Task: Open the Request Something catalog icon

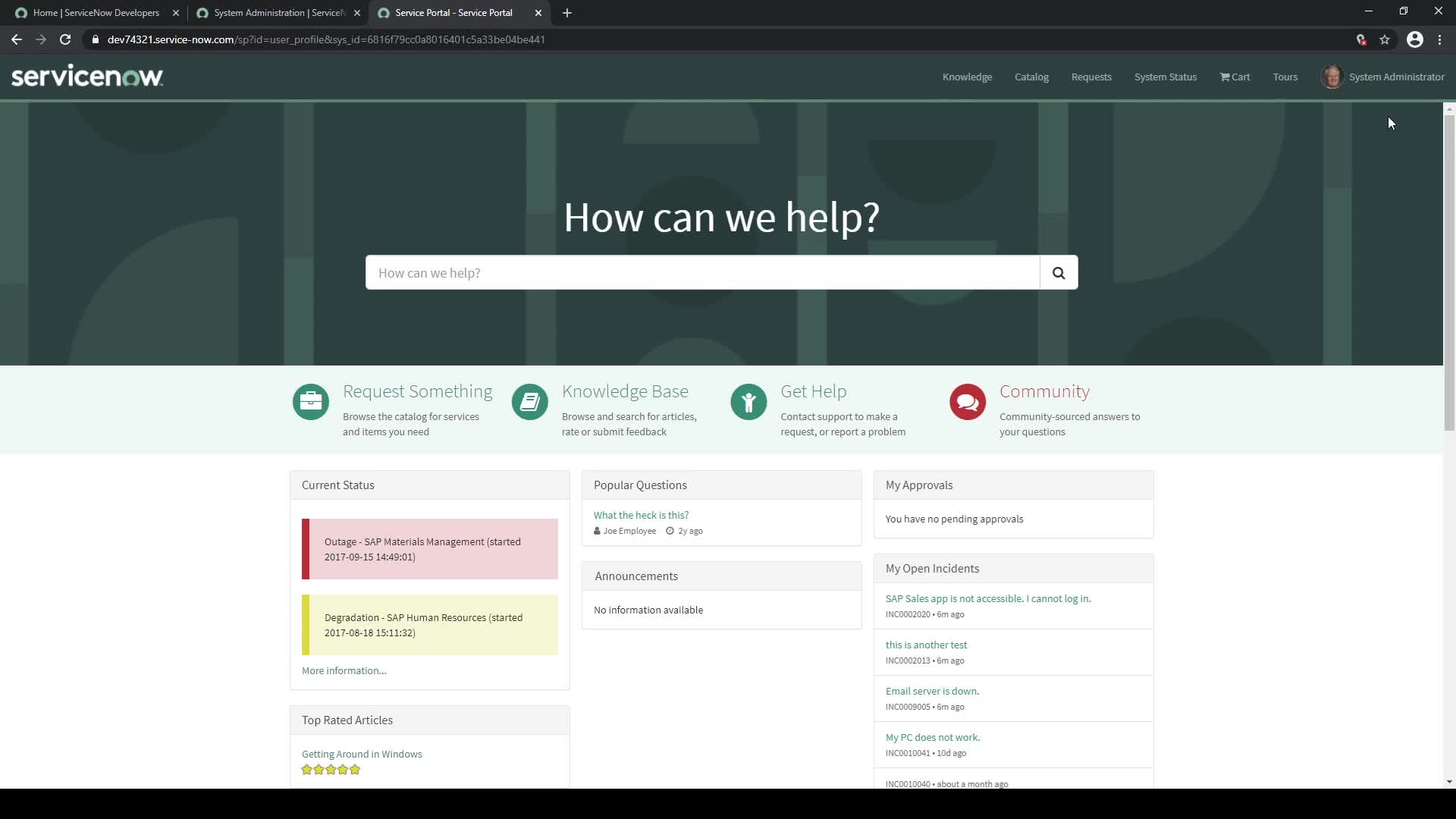Action: click(x=310, y=401)
